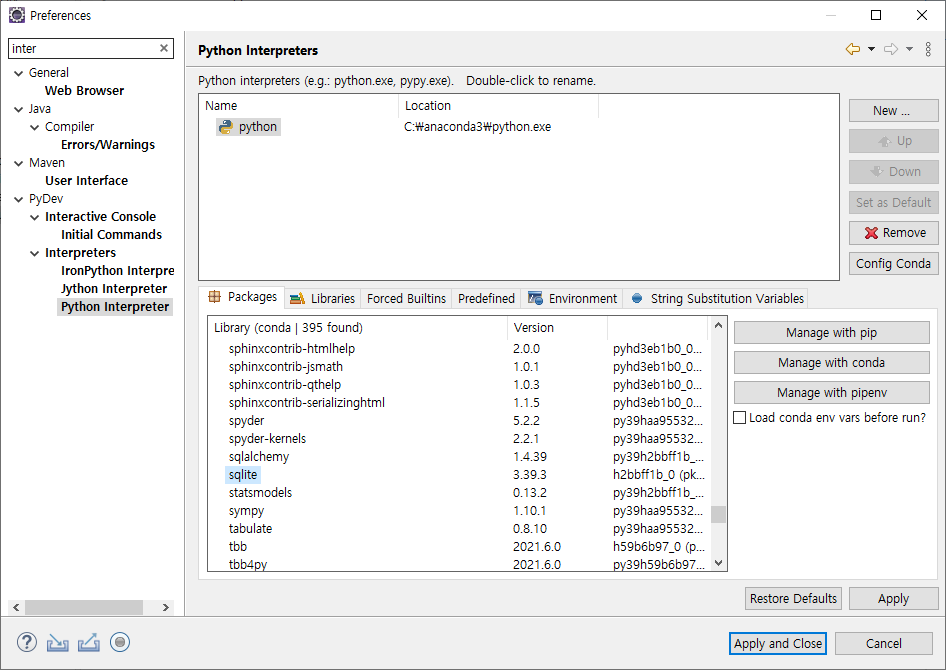Click the Name column header
This screenshot has height=670, width=946.
(299, 106)
